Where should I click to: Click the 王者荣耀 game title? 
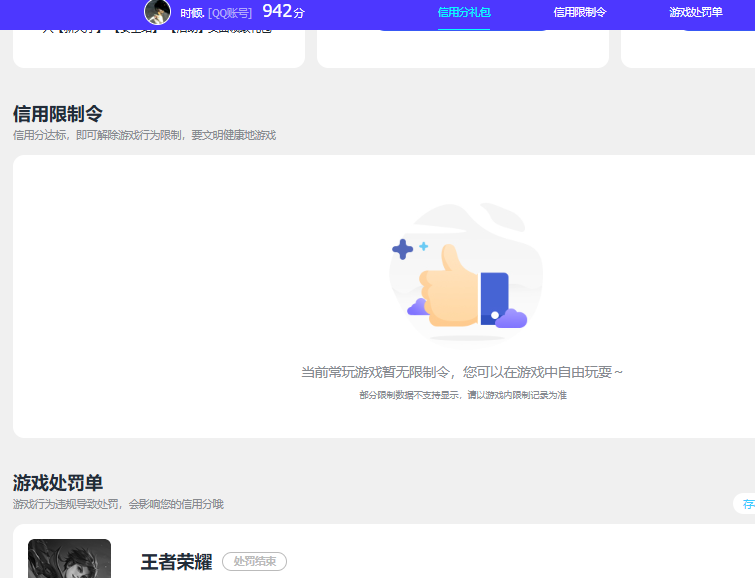(176, 562)
